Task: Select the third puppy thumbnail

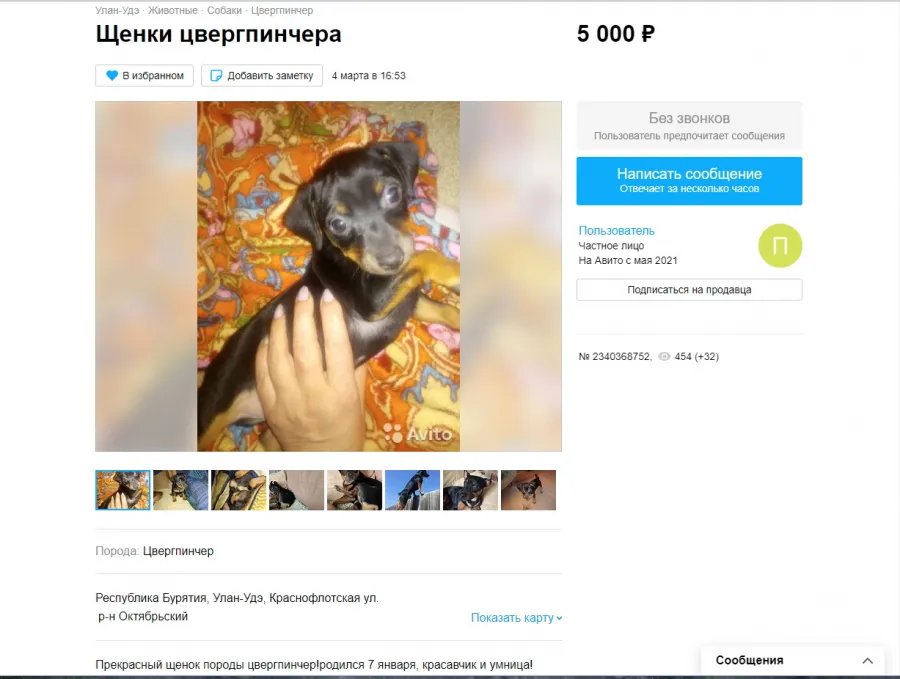Action: point(239,490)
